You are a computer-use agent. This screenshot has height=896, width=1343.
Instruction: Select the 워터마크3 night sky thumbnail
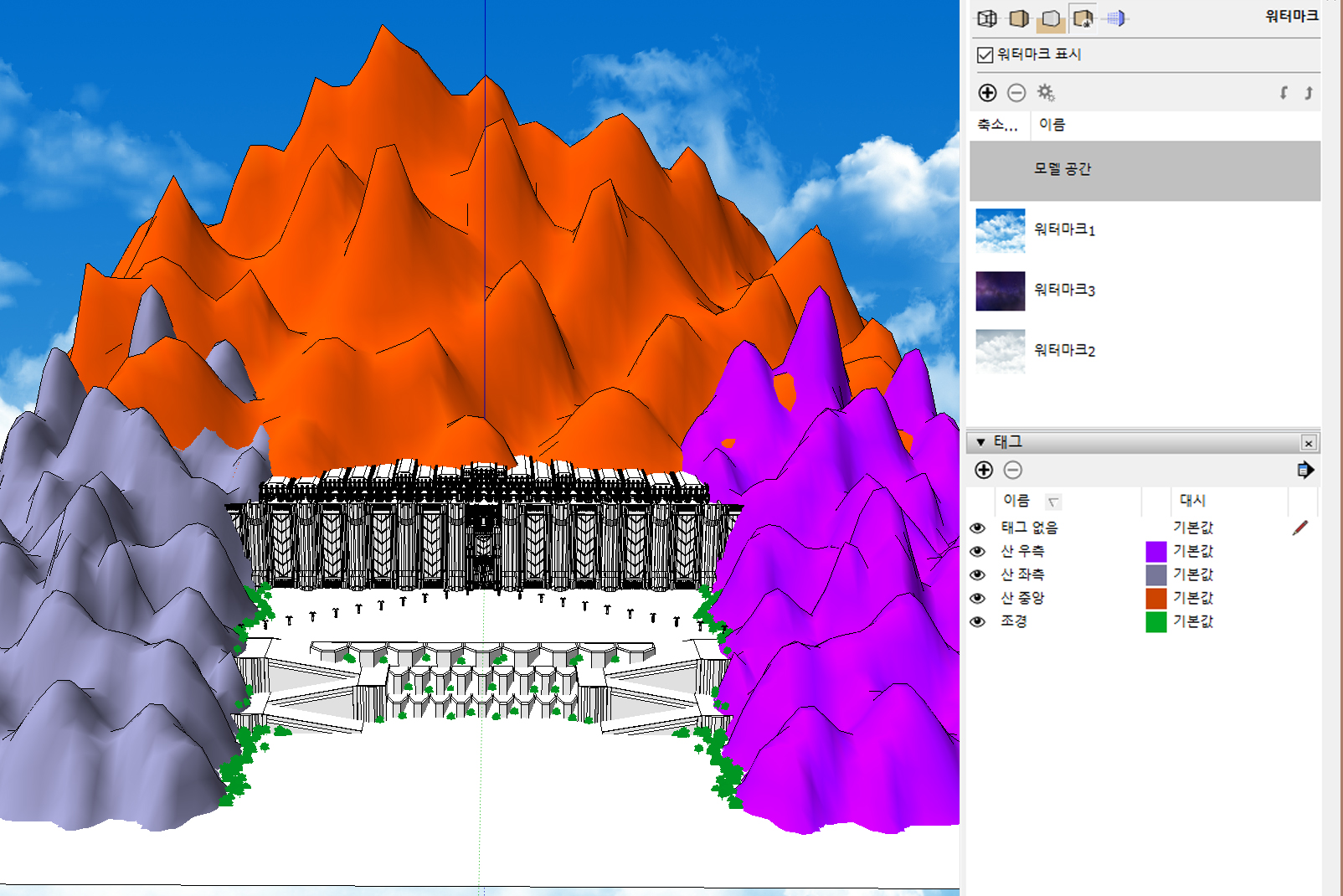1000,291
